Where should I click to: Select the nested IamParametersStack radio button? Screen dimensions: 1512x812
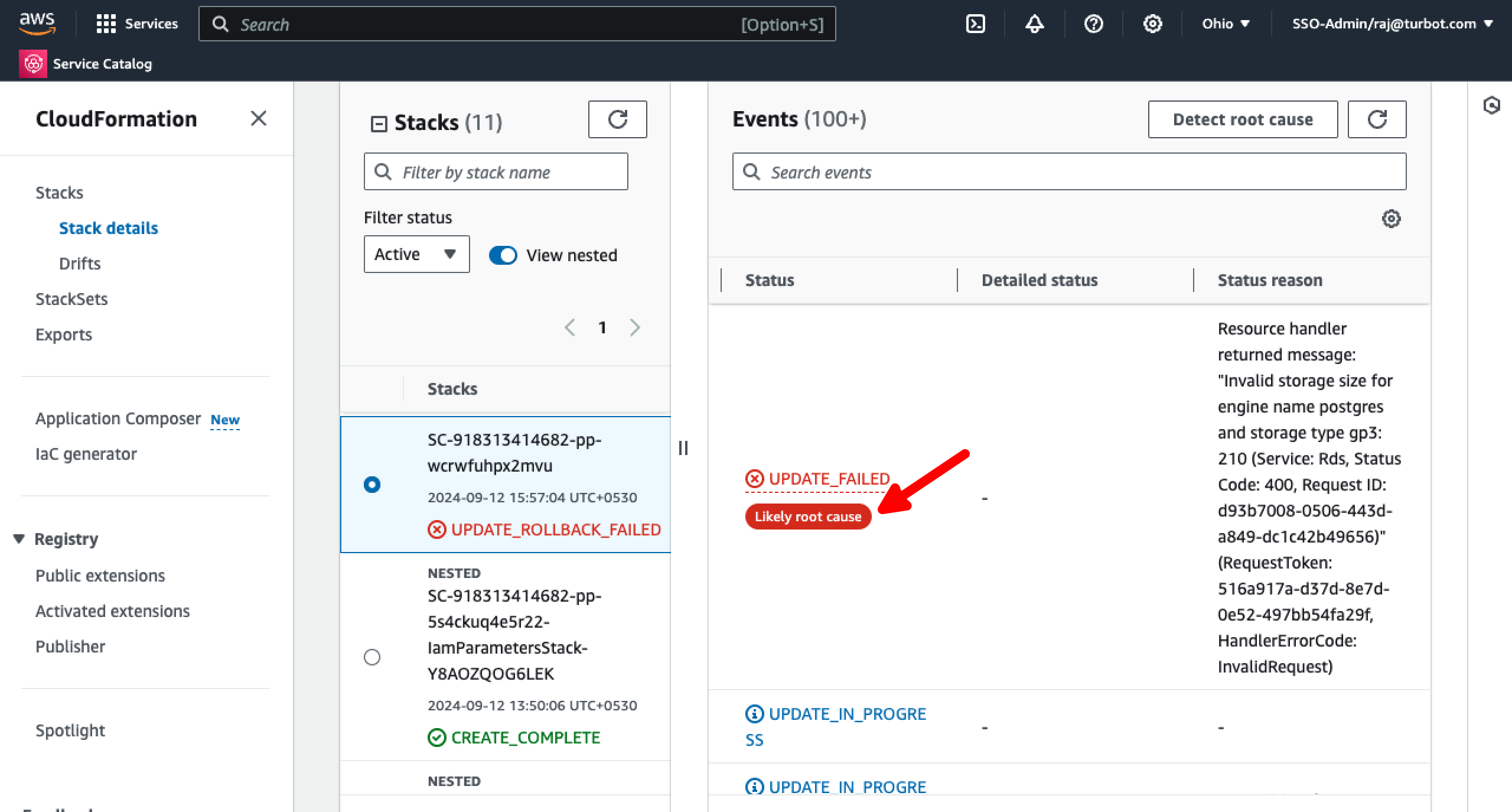[372, 657]
